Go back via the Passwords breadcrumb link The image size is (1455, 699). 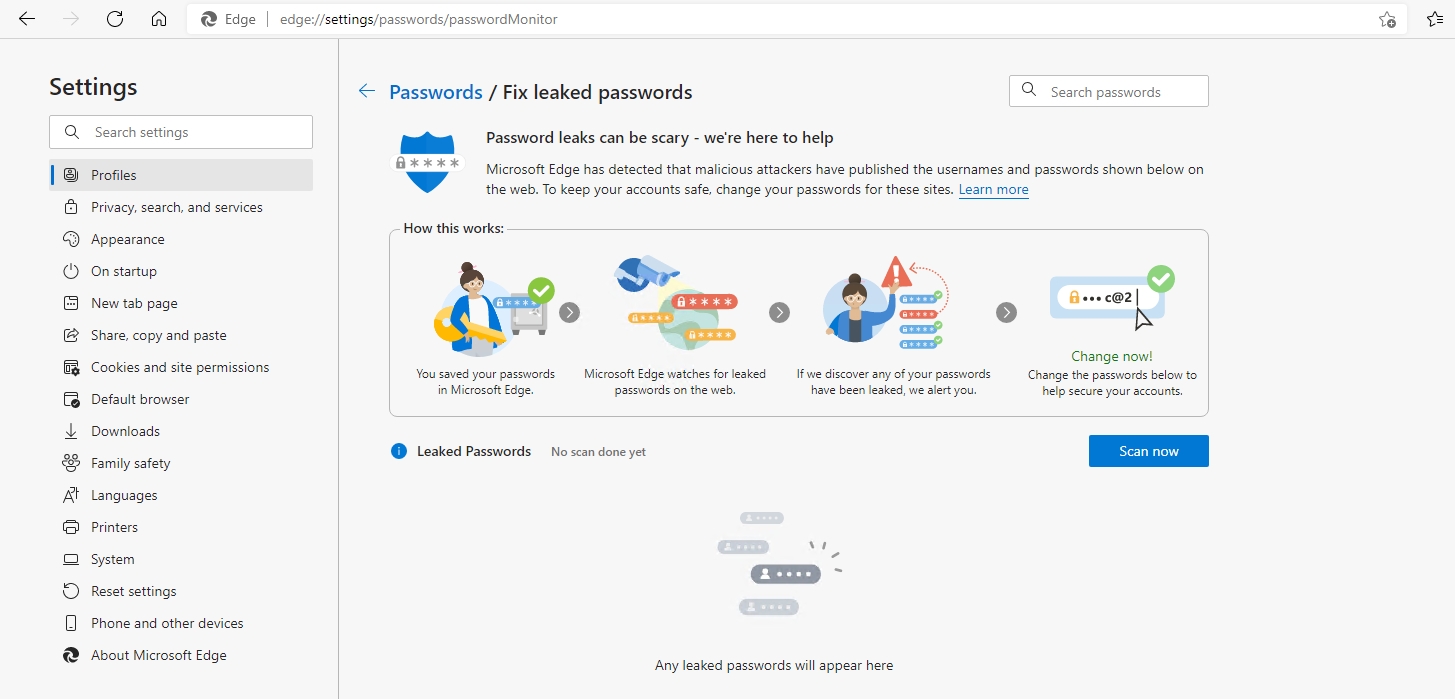click(x=435, y=91)
